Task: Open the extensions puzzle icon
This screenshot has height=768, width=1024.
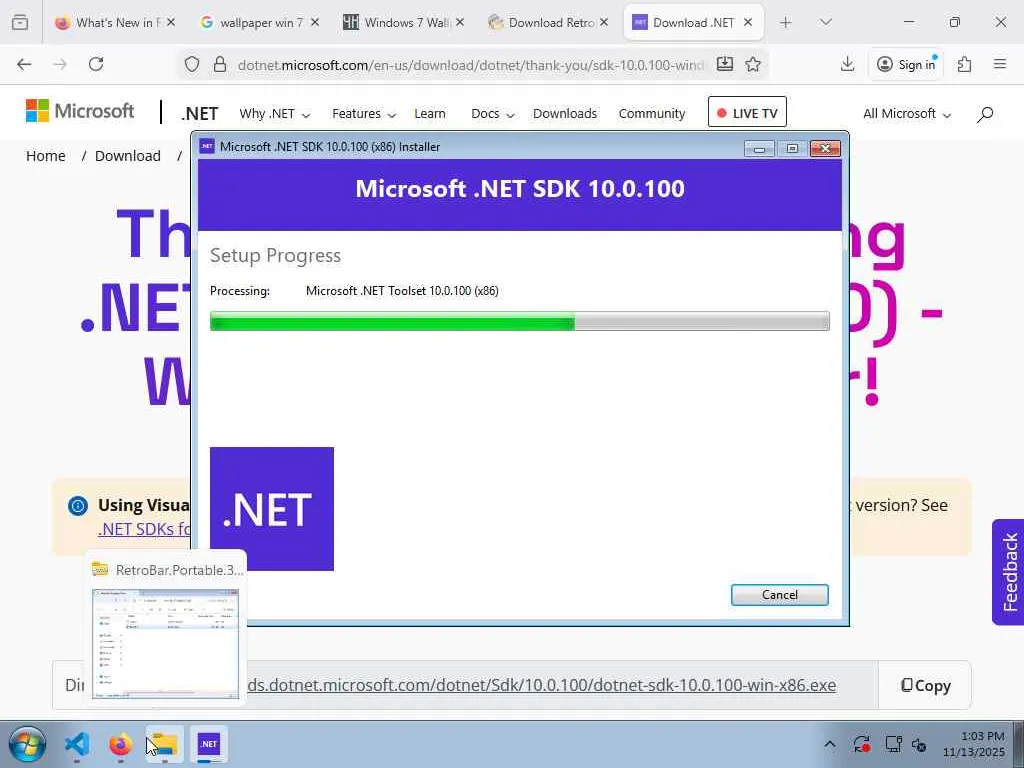Action: (x=964, y=64)
